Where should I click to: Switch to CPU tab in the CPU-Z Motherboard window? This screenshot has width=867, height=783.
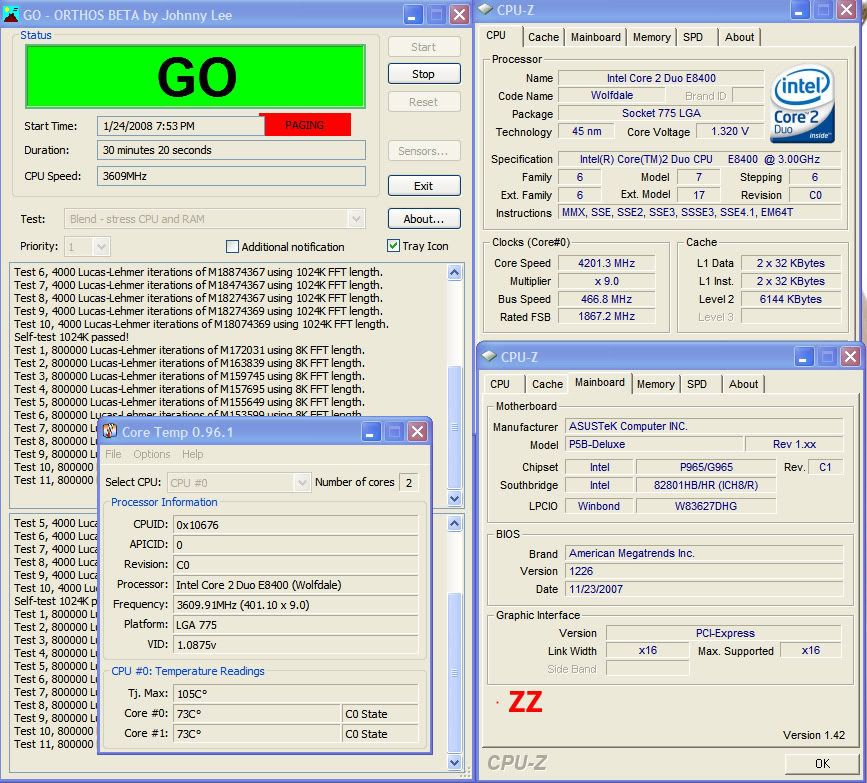[x=500, y=384]
